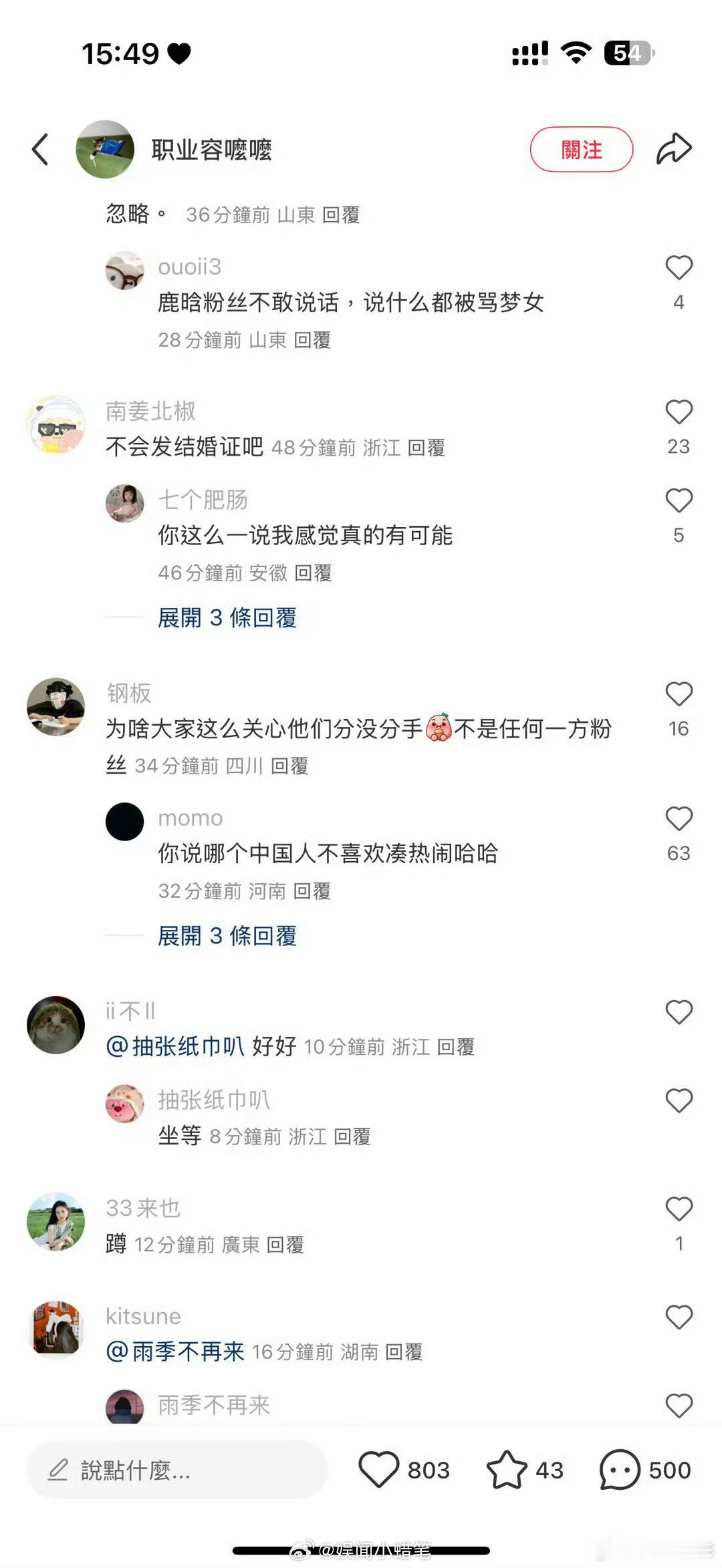Like momo's reply with 63 likes
The image size is (722, 1568).
(679, 818)
